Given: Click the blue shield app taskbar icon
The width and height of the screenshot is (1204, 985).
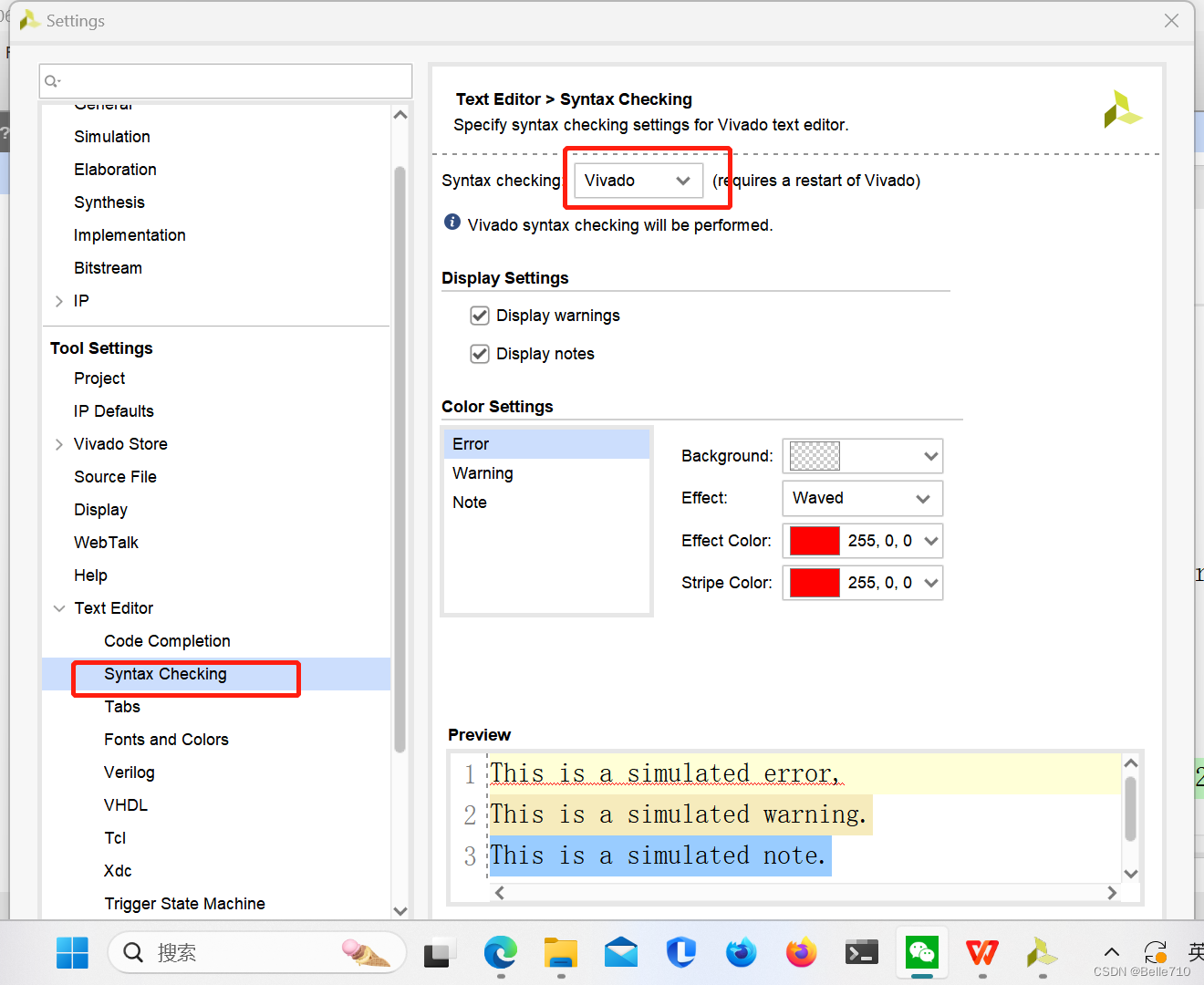Looking at the screenshot, I should 681,953.
